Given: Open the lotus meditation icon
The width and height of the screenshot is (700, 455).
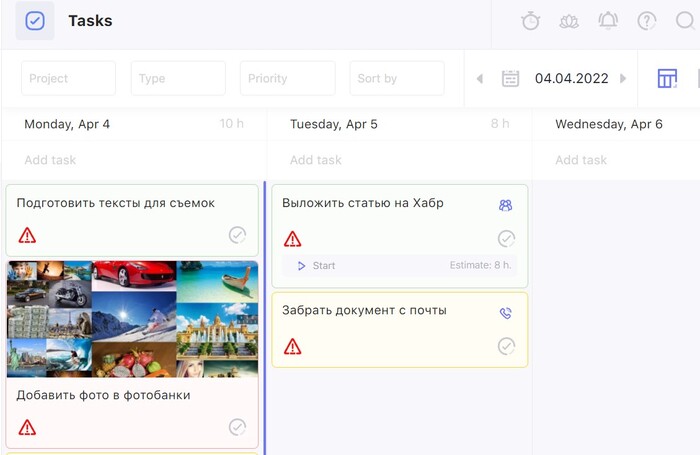Looking at the screenshot, I should pyautogui.click(x=569, y=21).
